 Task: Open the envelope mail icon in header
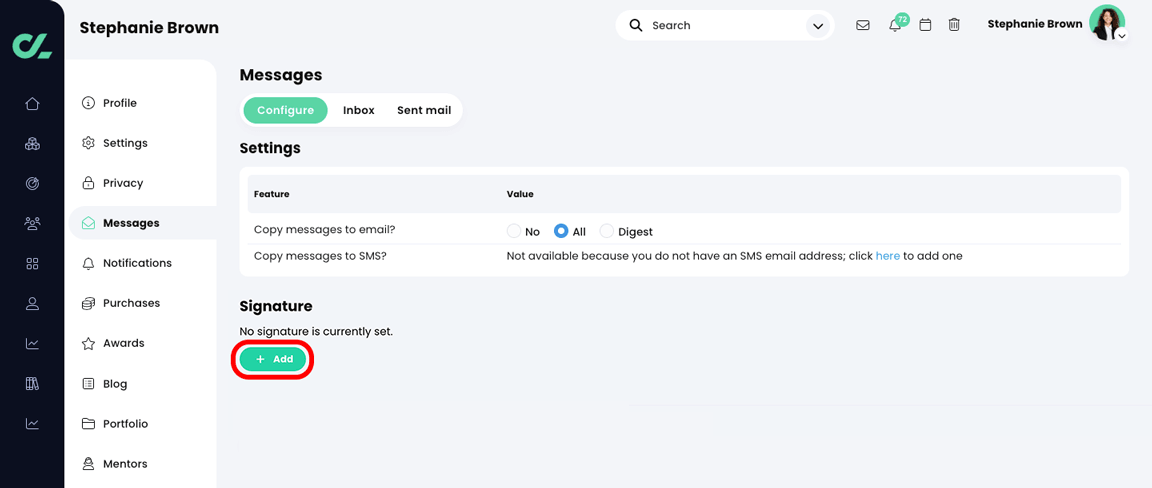click(863, 25)
